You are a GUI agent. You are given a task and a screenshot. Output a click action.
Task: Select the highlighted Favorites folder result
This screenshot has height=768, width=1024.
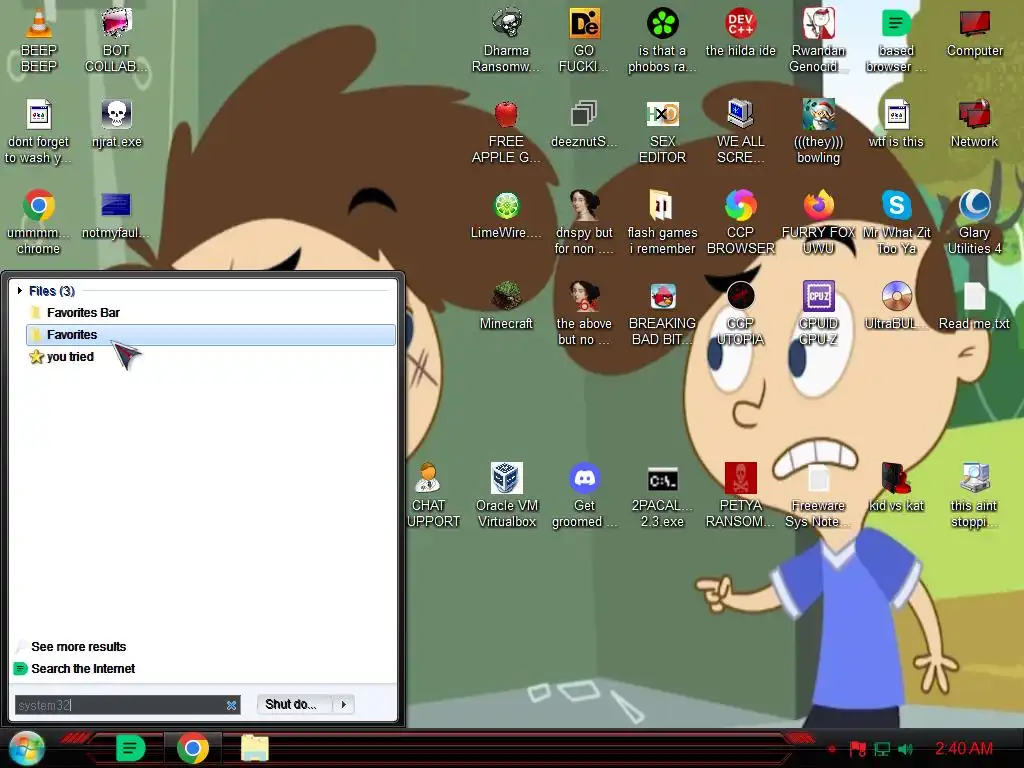click(210, 334)
